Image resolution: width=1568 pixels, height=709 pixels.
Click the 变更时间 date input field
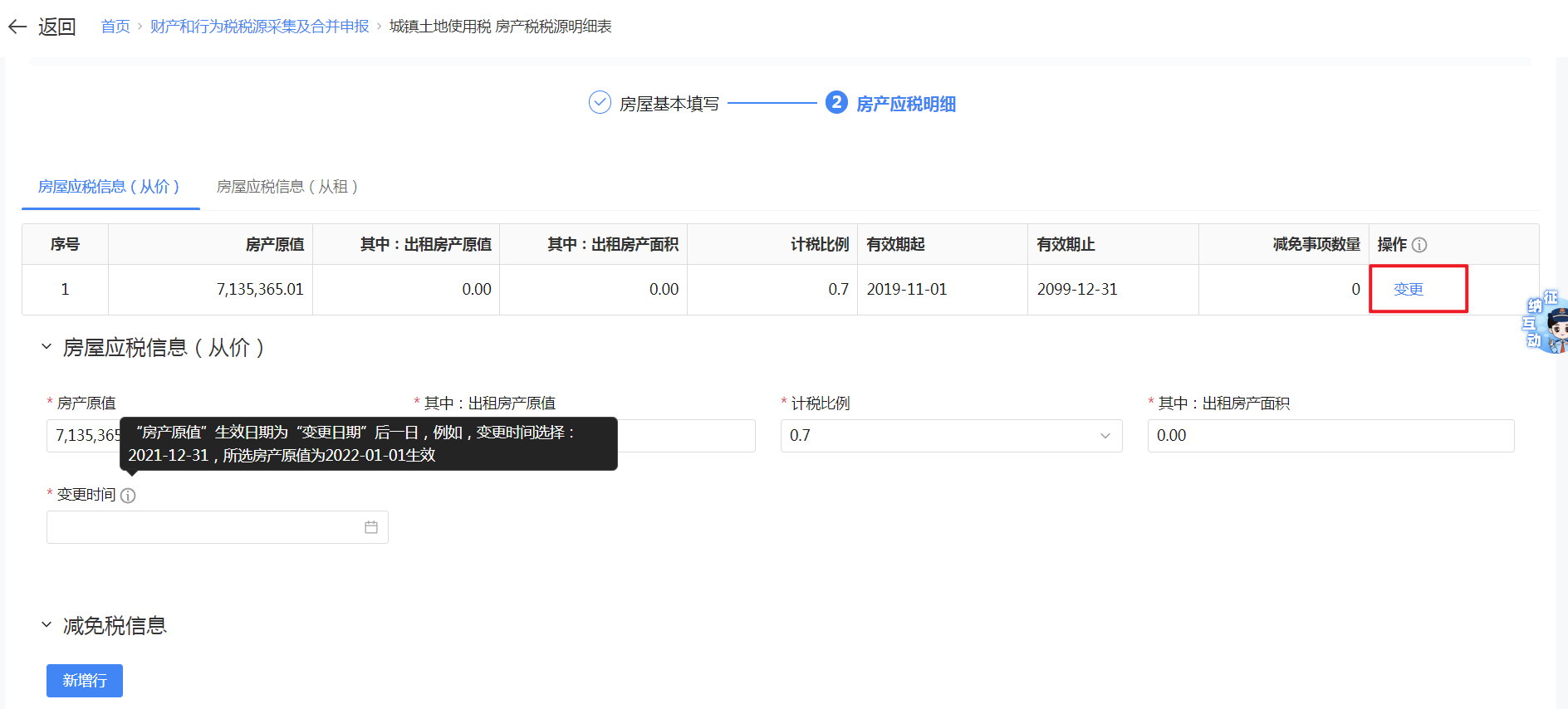pyautogui.click(x=203, y=527)
